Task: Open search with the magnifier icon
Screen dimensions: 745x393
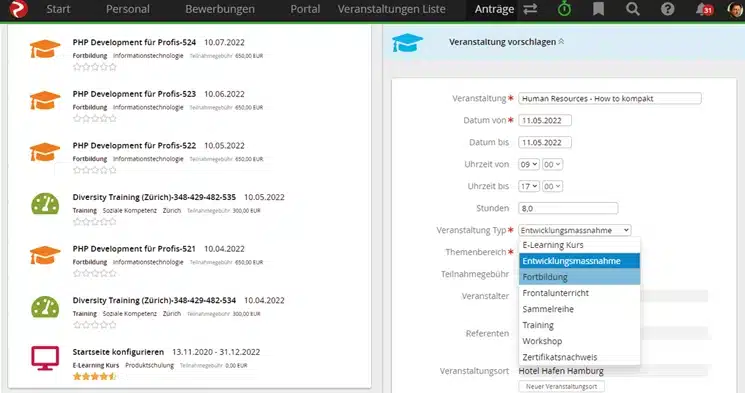Action: point(632,9)
